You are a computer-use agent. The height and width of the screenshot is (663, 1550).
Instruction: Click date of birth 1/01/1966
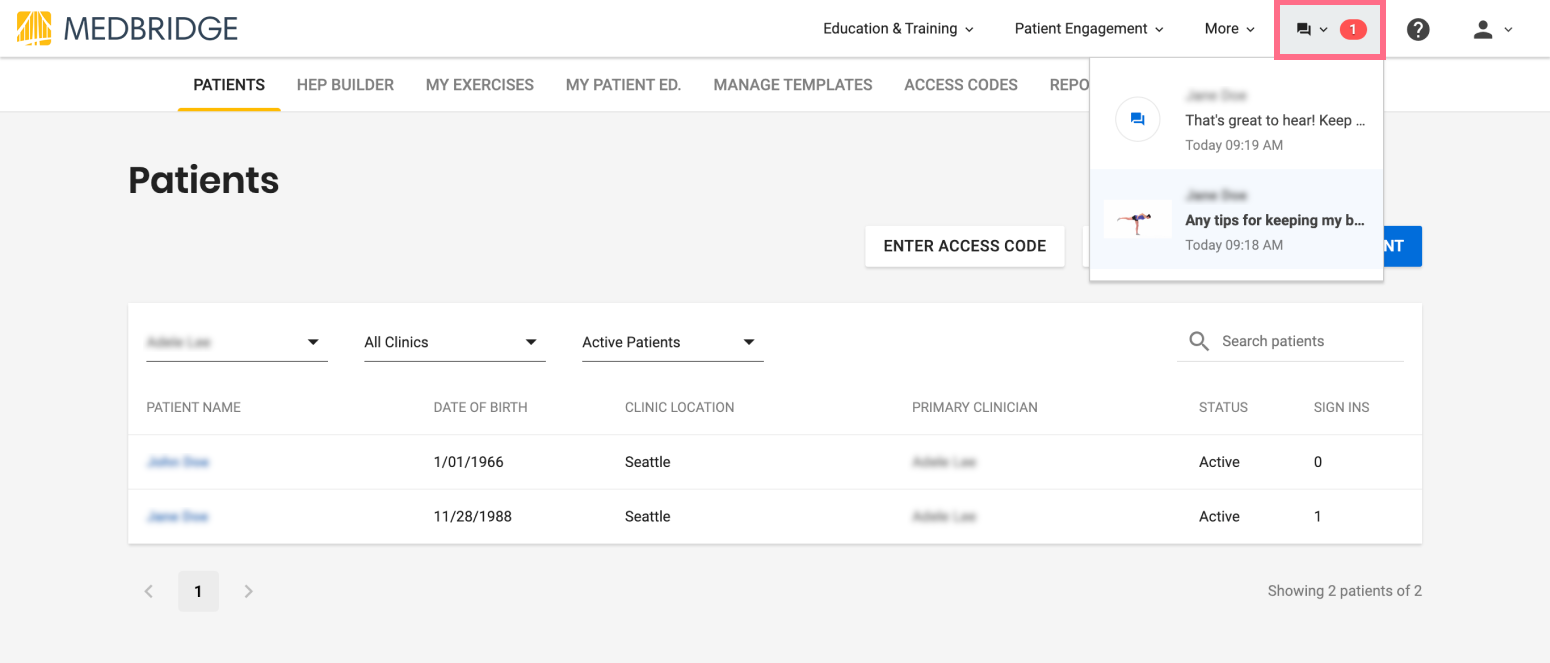pyautogui.click(x=468, y=462)
